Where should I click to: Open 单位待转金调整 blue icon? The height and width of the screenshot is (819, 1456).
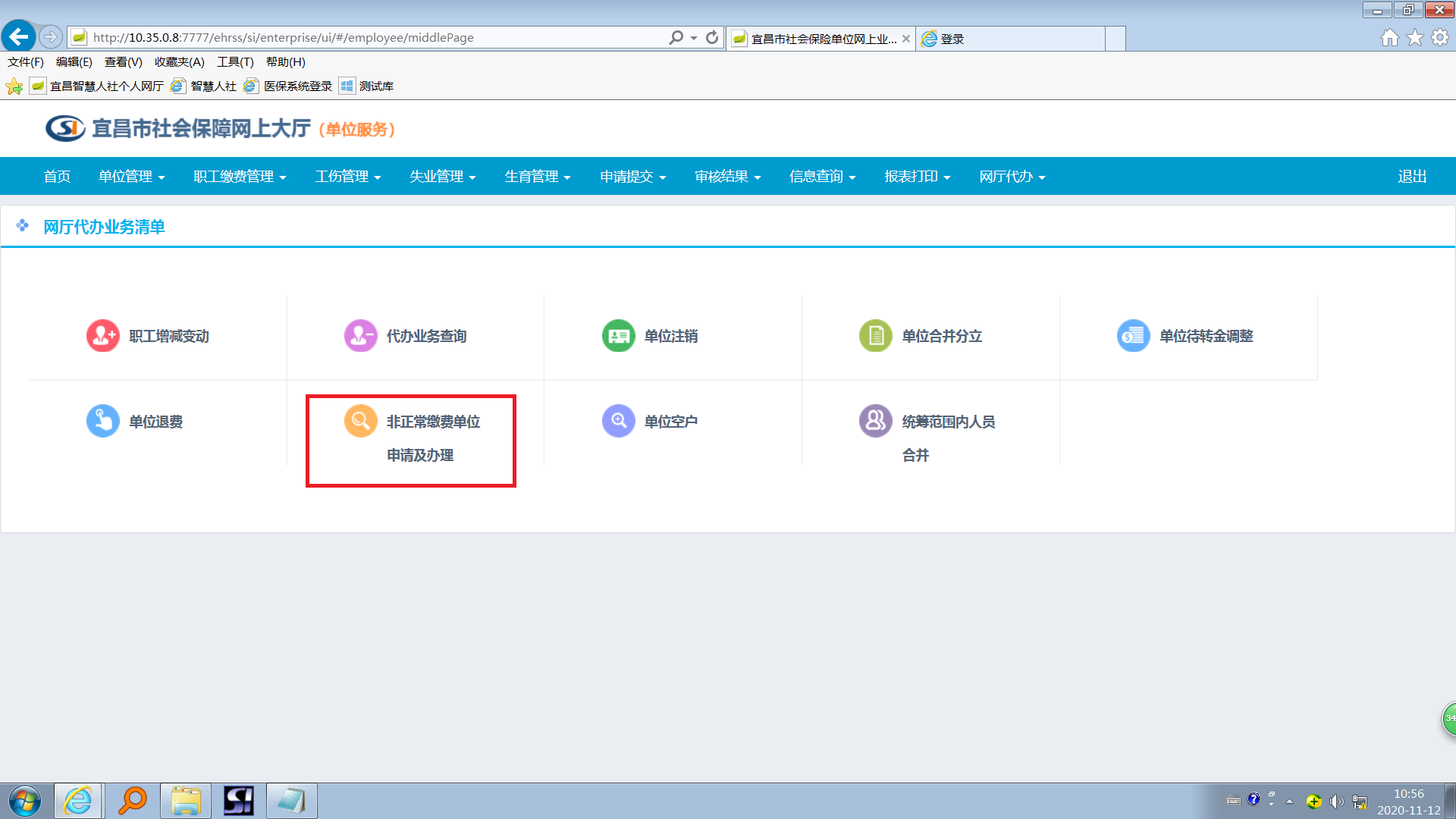pyautogui.click(x=1133, y=335)
